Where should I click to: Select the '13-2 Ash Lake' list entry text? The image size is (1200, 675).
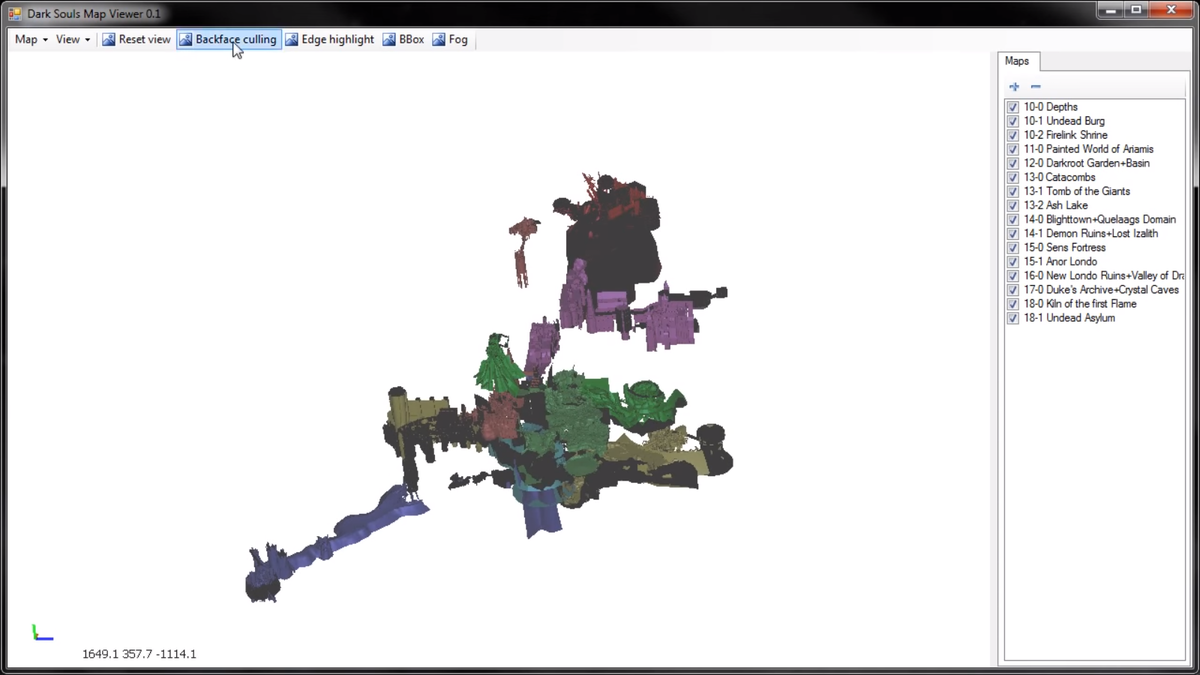(1055, 205)
